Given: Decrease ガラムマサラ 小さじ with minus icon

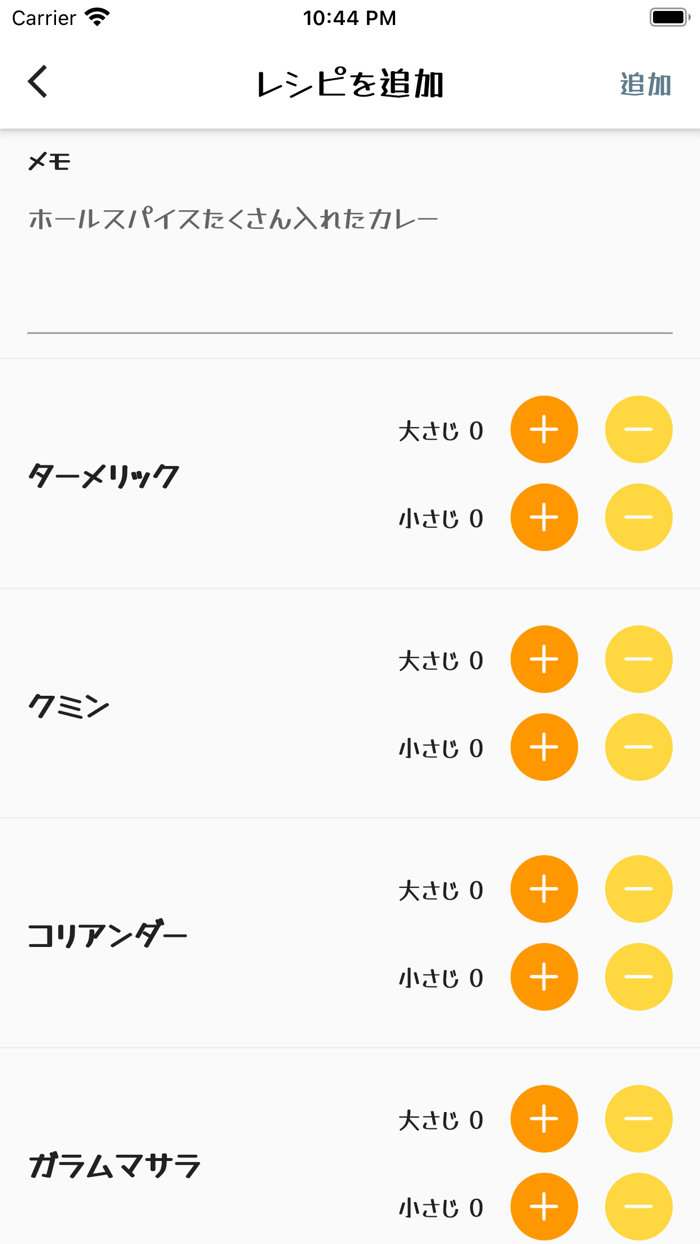Looking at the screenshot, I should coord(638,1206).
